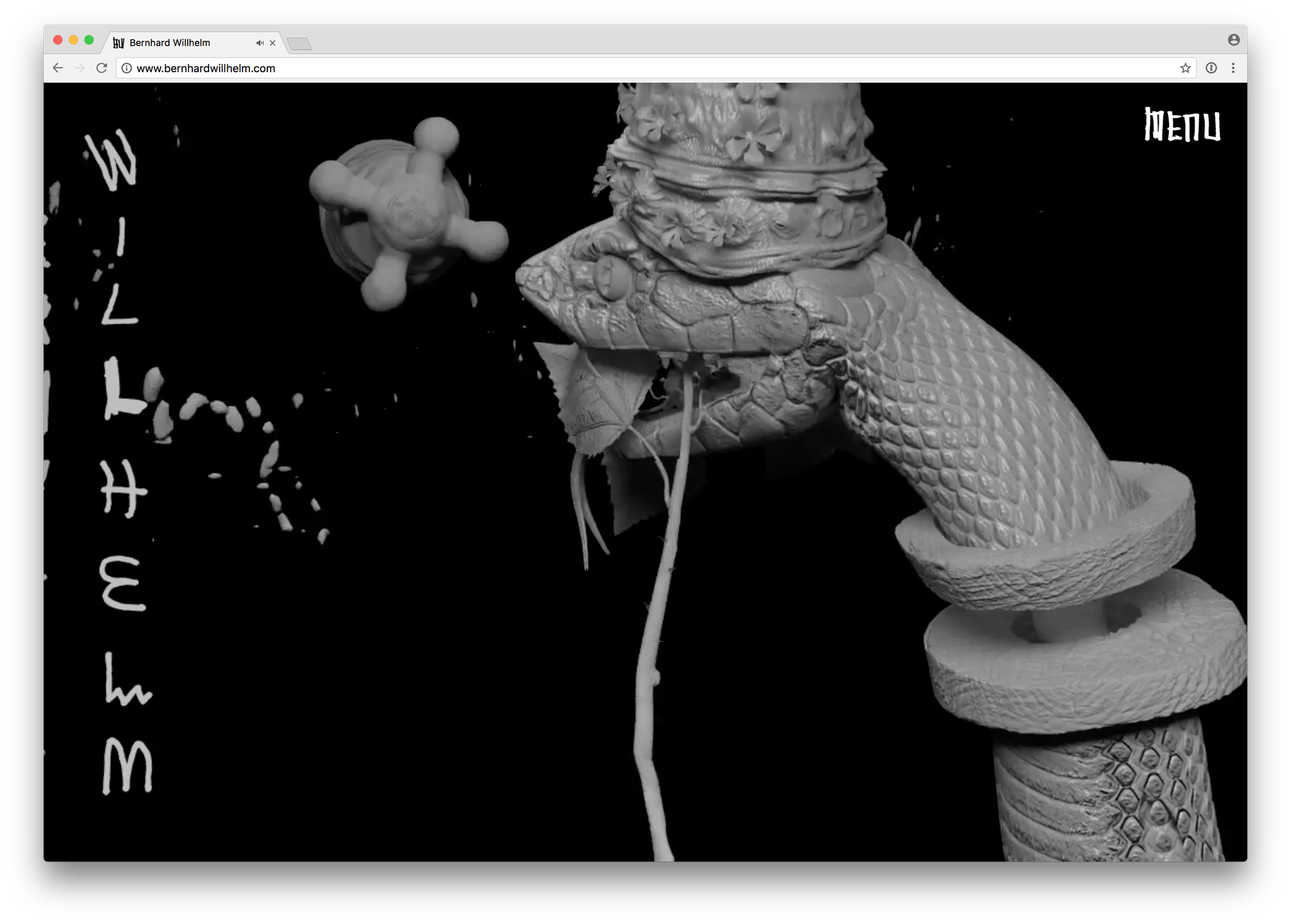The height and width of the screenshot is (924, 1291).
Task: Close the Bernhard Willhelm tab
Action: tap(272, 43)
